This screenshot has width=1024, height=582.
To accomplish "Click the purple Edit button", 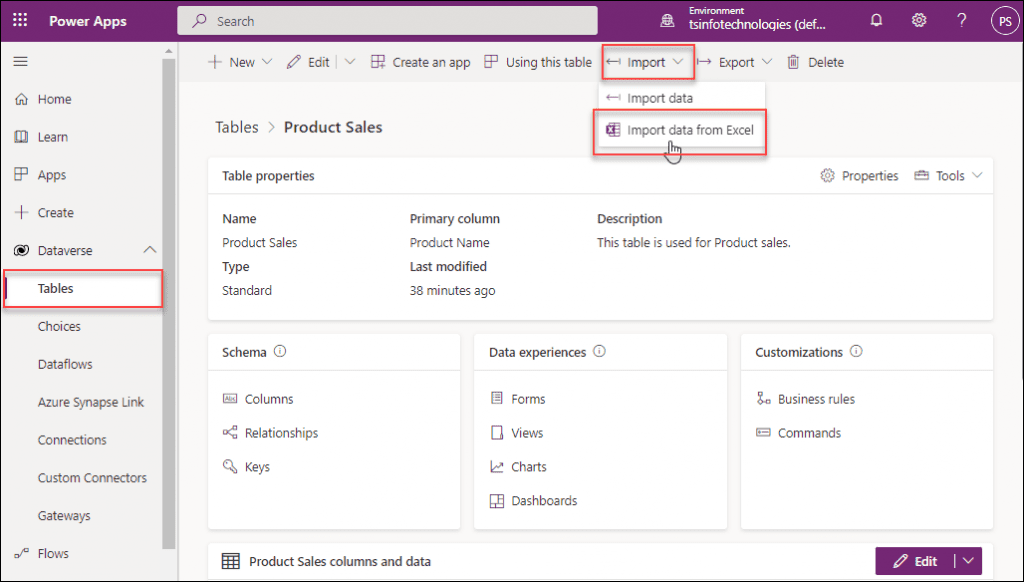I will (915, 561).
